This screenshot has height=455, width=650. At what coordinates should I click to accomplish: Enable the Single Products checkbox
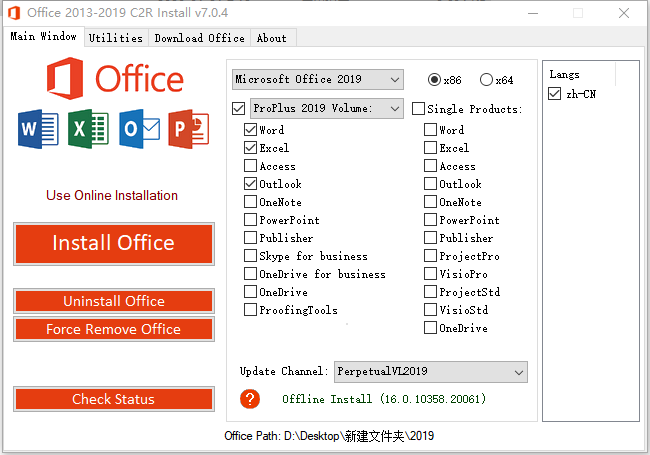[418, 109]
